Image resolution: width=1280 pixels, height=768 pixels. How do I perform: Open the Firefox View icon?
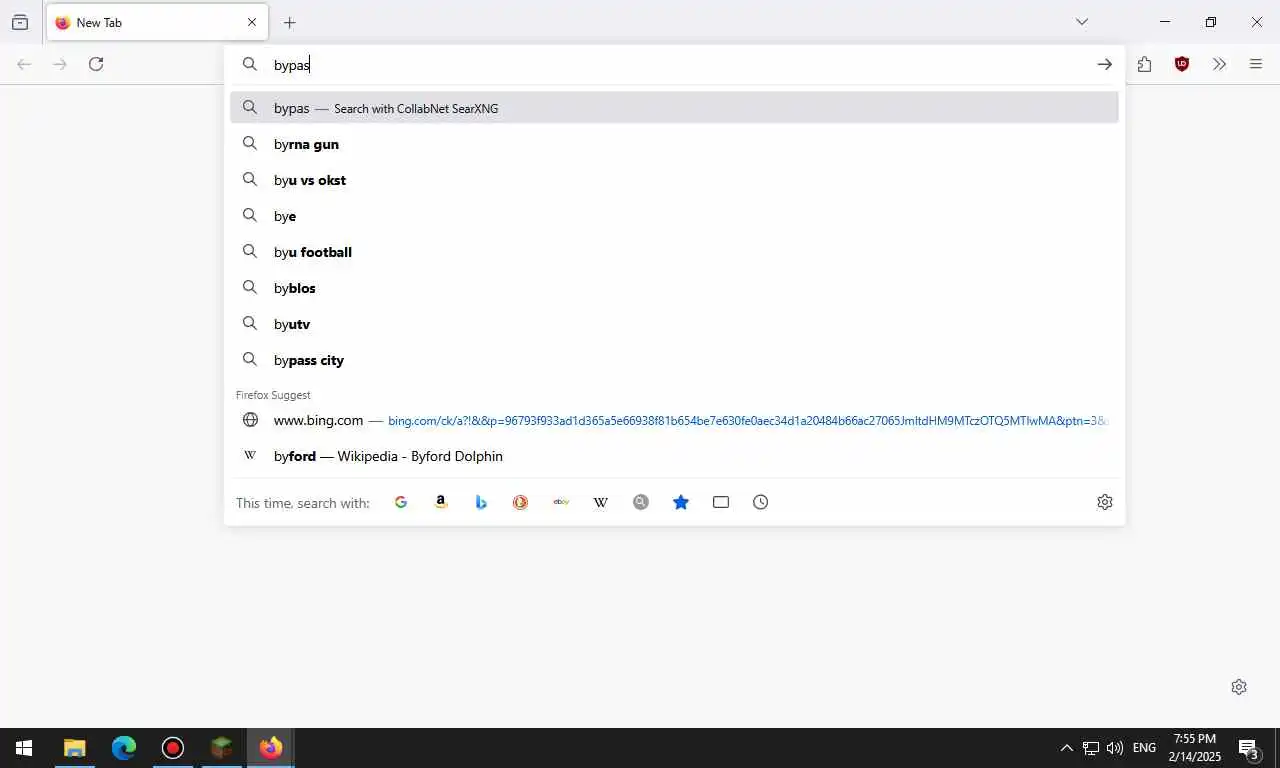(x=20, y=22)
